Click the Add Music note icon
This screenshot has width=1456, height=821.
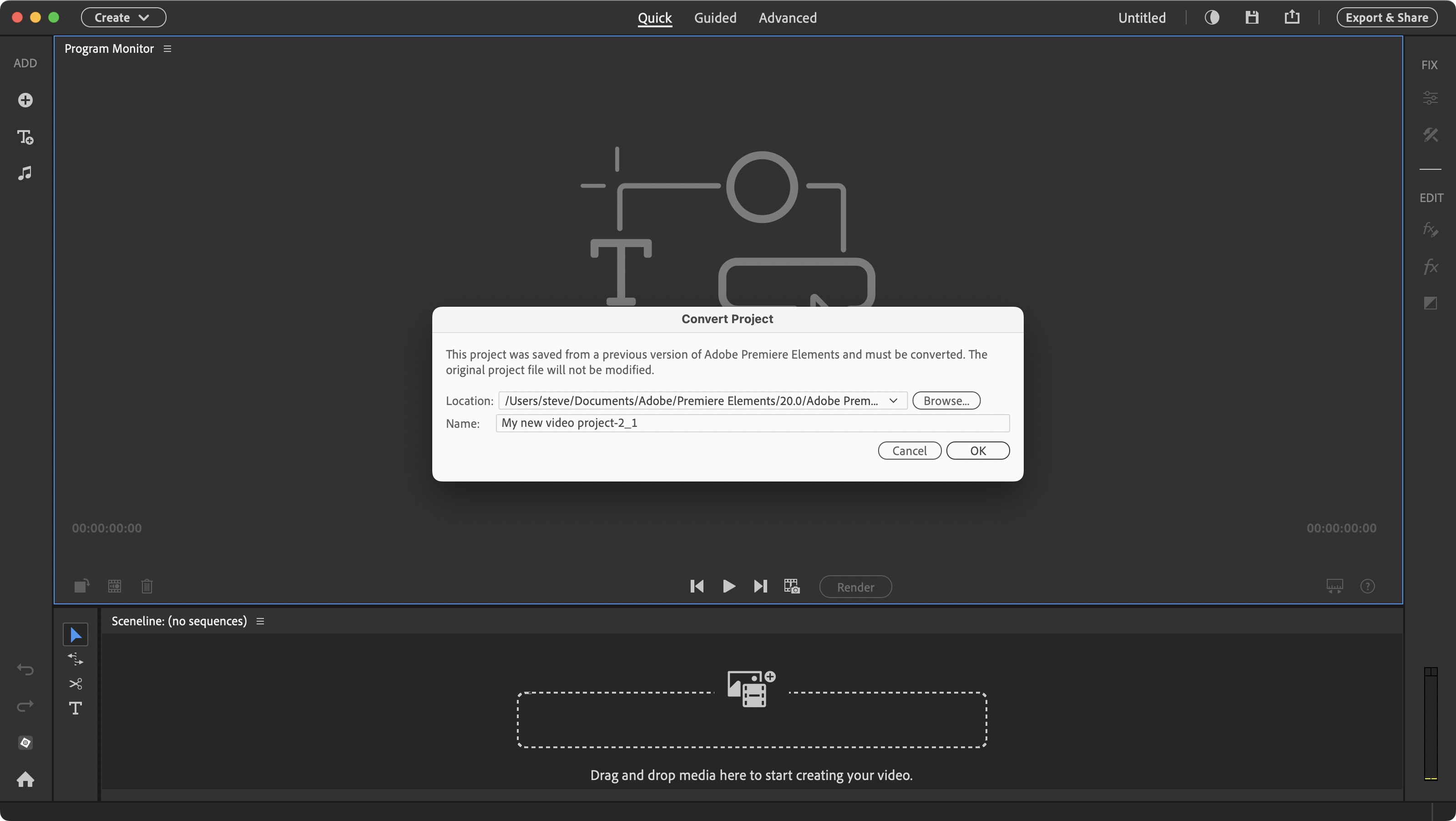[x=25, y=173]
